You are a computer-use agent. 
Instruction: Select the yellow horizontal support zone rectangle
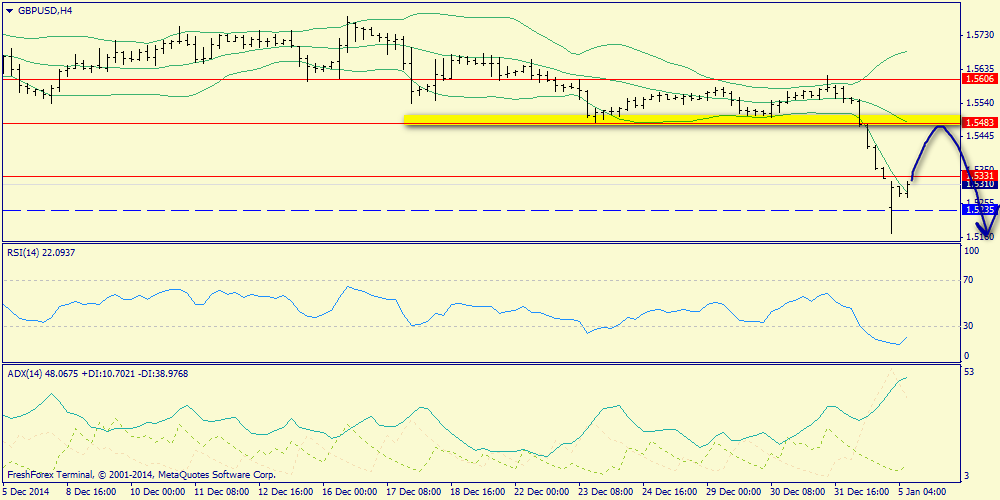(x=682, y=120)
